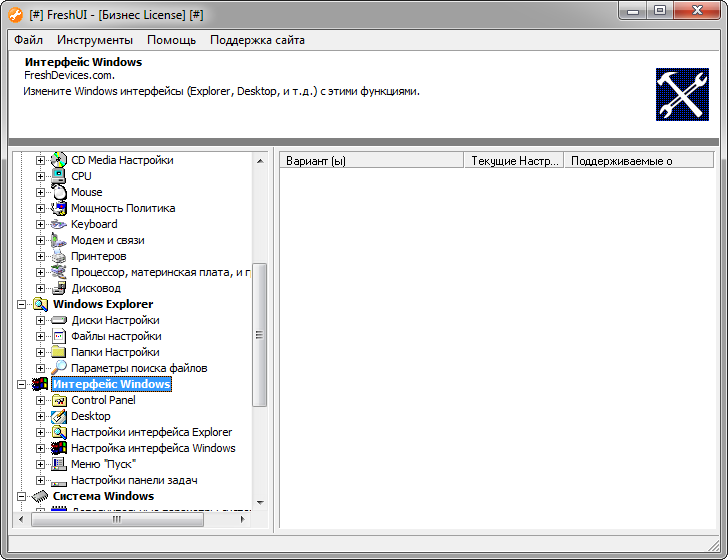Open the Помощь menu
The image size is (728, 560).
coord(171,40)
